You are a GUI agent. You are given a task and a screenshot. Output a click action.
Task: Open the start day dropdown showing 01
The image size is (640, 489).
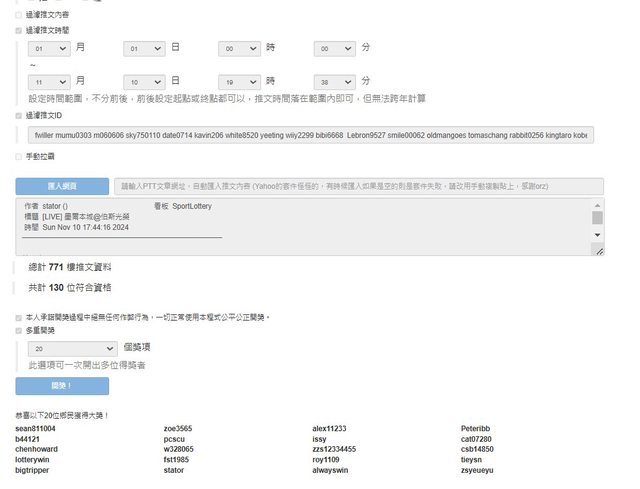pos(145,48)
